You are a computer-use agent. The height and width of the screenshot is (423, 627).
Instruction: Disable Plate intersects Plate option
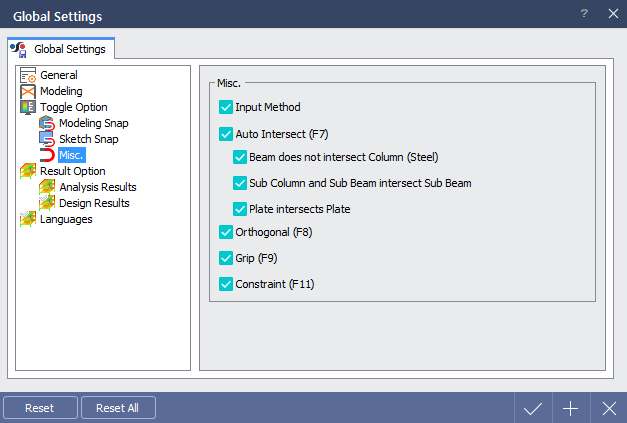coord(240,209)
